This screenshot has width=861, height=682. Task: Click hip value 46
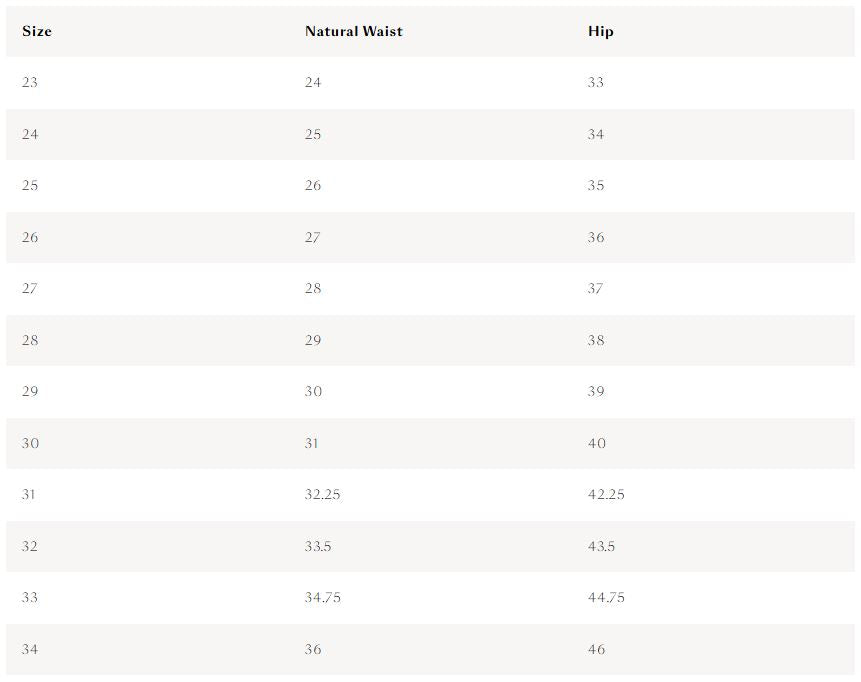coord(596,650)
